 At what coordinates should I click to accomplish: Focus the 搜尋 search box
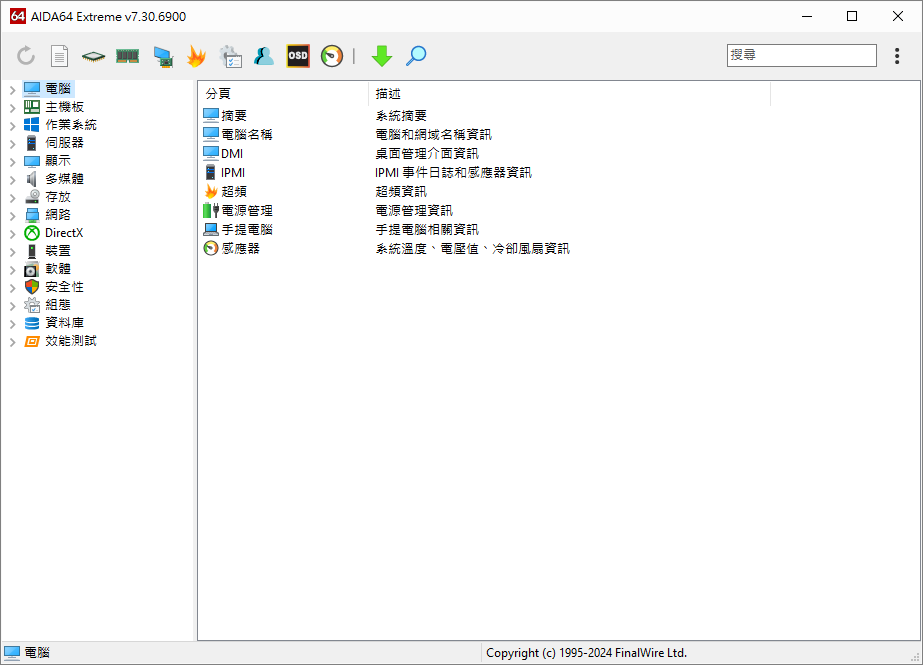tap(802, 55)
